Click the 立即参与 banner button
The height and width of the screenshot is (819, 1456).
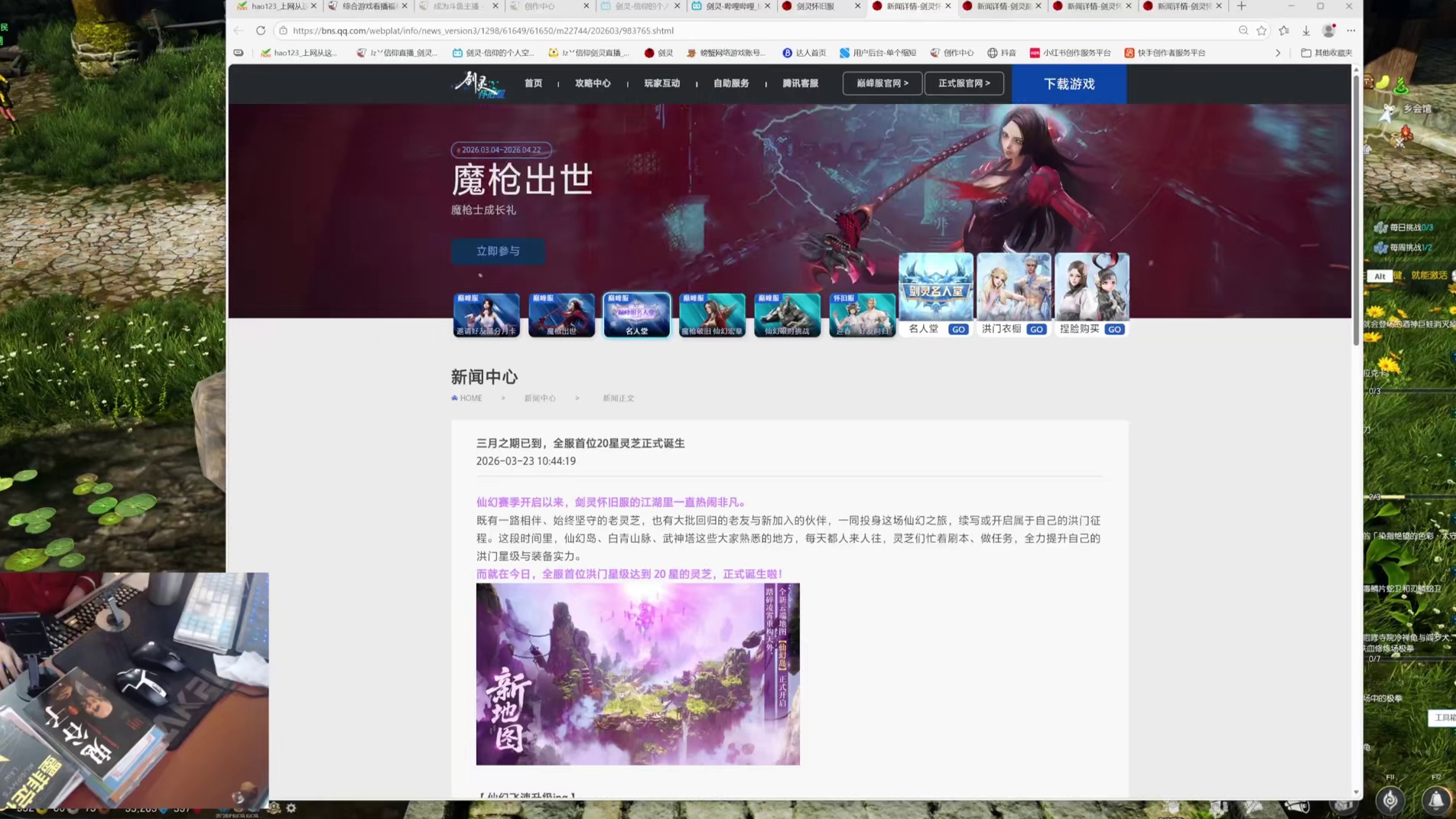pyautogui.click(x=498, y=251)
